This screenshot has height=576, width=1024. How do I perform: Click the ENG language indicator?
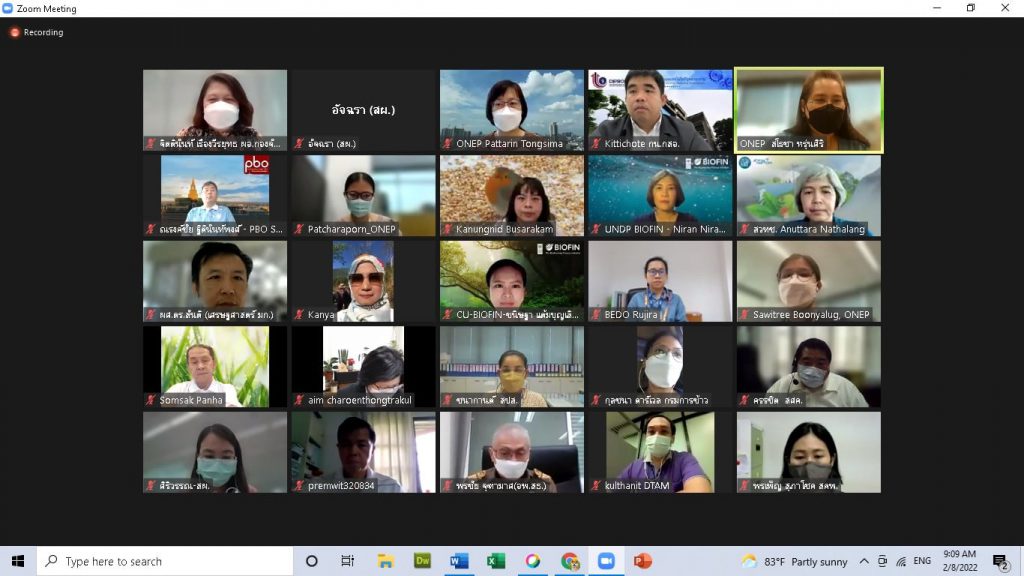pyautogui.click(x=922, y=561)
